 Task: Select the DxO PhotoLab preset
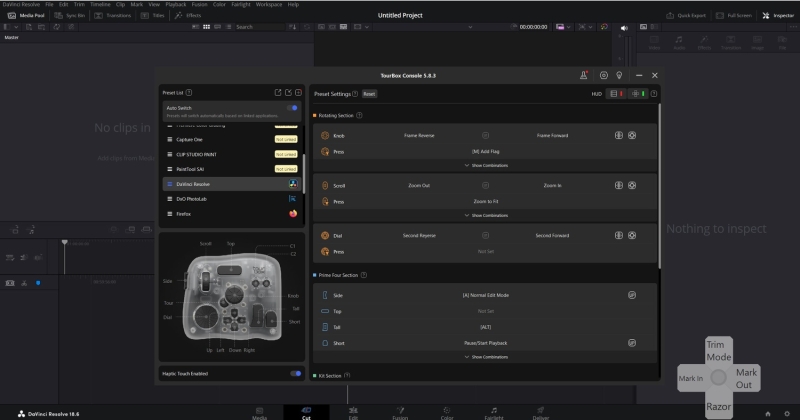tap(232, 199)
